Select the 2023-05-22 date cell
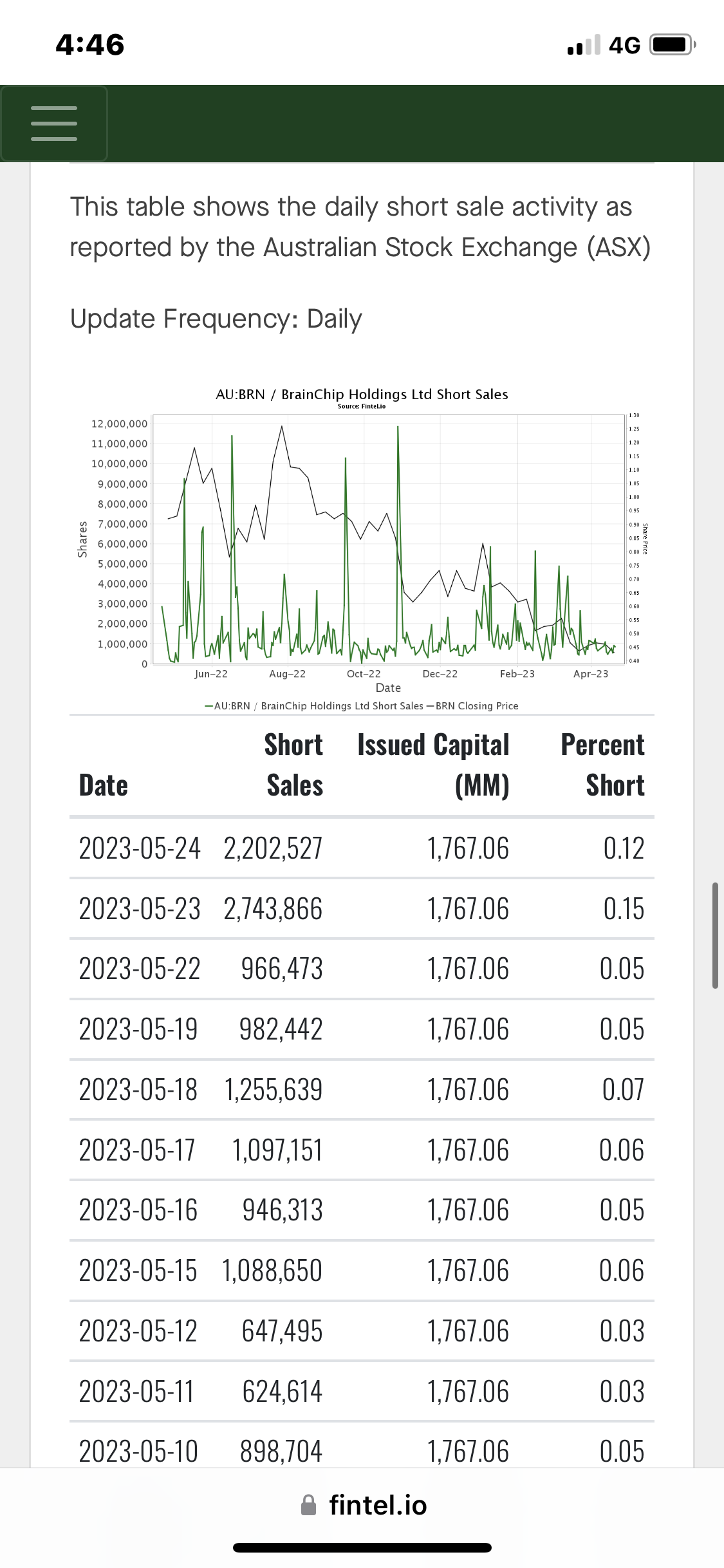Screen dimensions: 724x1568 [140, 969]
